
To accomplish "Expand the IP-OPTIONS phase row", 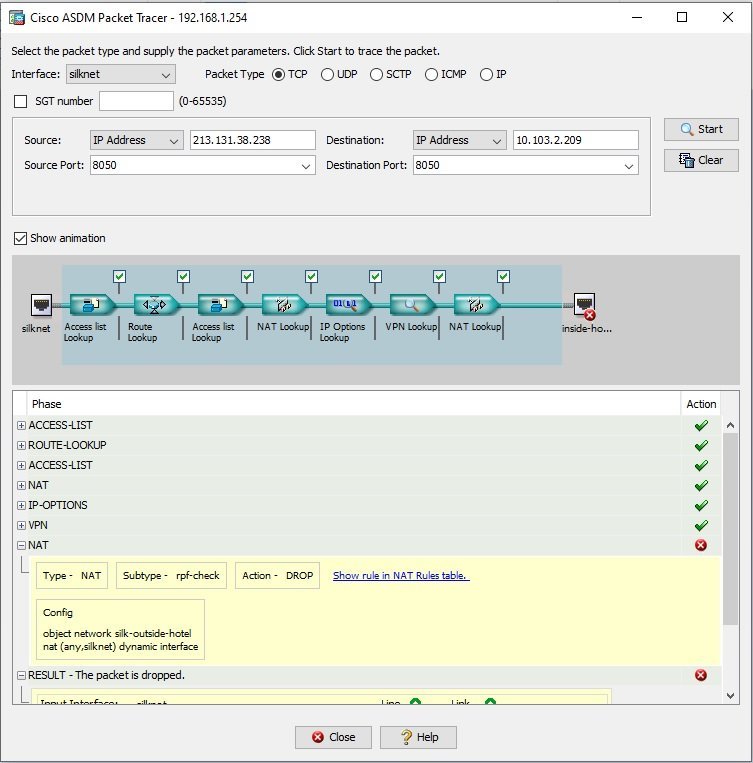I will click(x=21, y=505).
